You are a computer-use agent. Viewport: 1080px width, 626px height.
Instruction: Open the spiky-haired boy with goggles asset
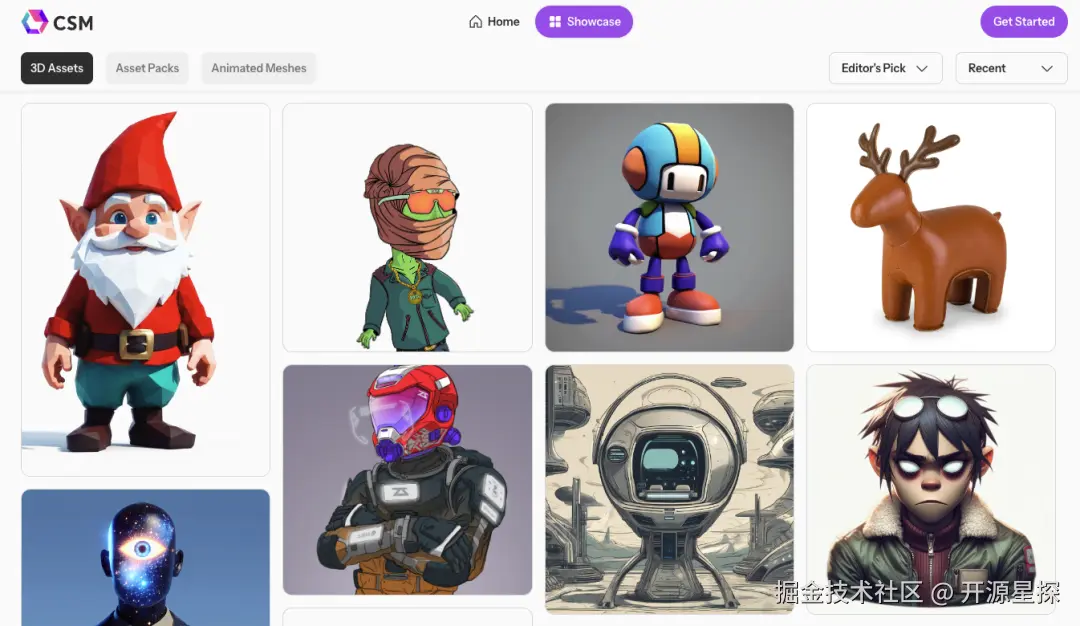pos(931,489)
